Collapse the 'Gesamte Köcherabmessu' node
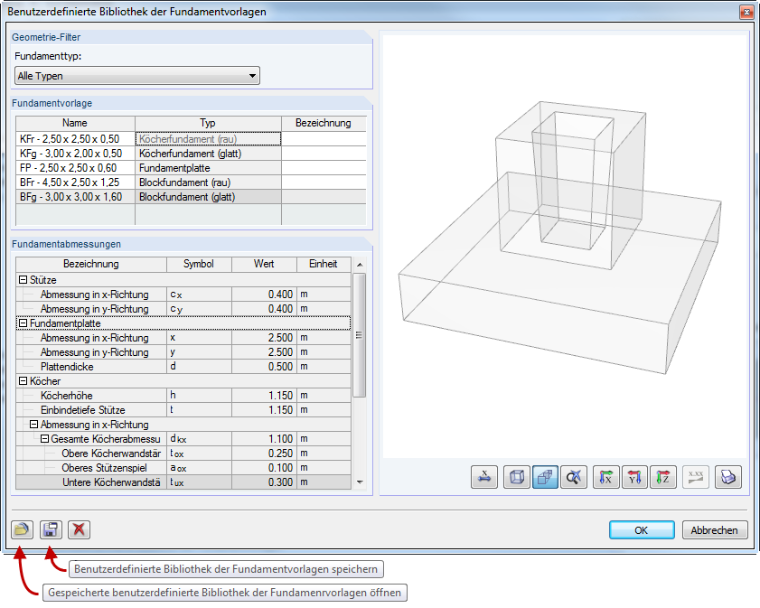The image size is (760, 608). 45,439
